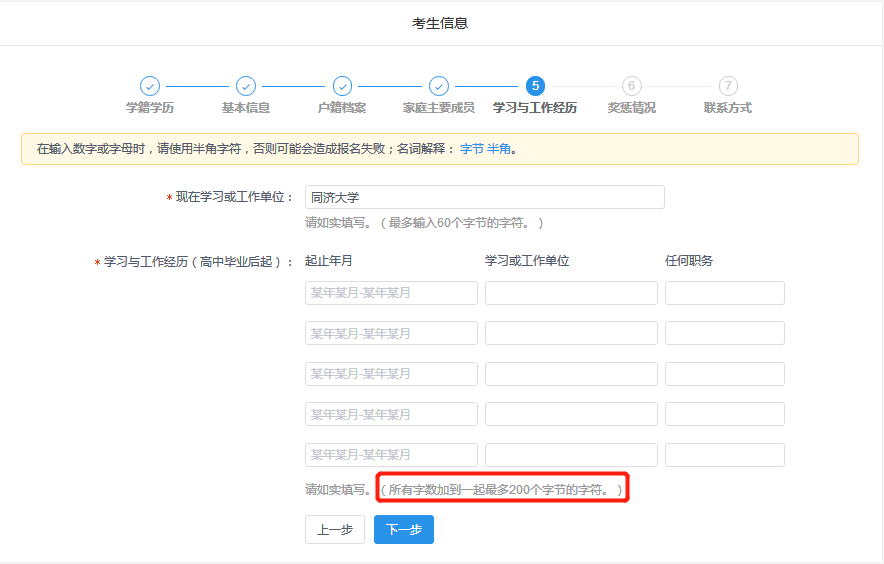The image size is (884, 564).
Task: Click step 6 奖惩情况 circle
Action: tap(631, 86)
